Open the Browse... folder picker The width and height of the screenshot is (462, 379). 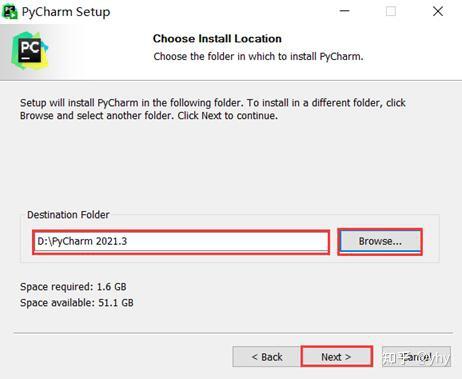tap(380, 241)
